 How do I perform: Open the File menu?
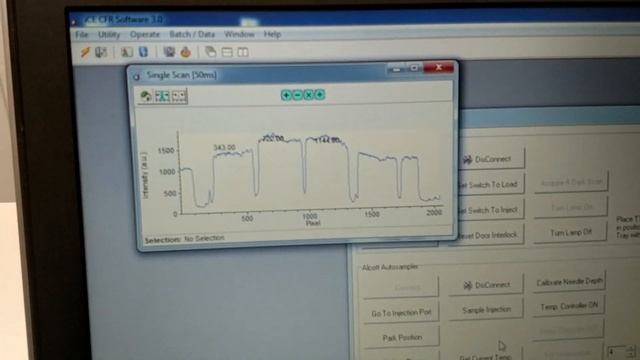[x=82, y=35]
